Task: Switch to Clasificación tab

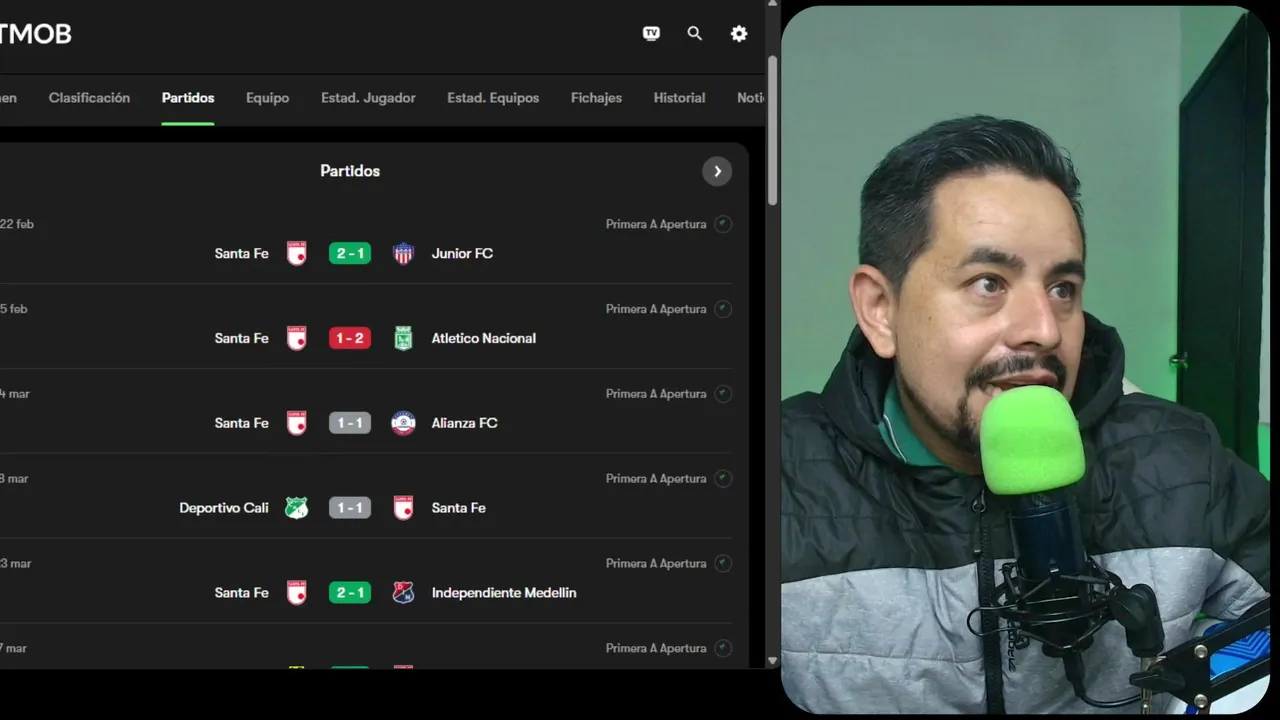Action: click(x=89, y=98)
